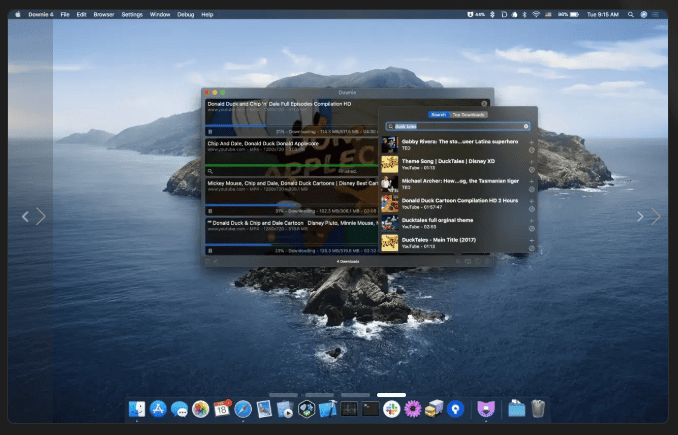Pause the Donald Duck & Chip and Dale Cartoon download
Image resolution: width=678 pixels, height=435 pixels.
point(210,251)
